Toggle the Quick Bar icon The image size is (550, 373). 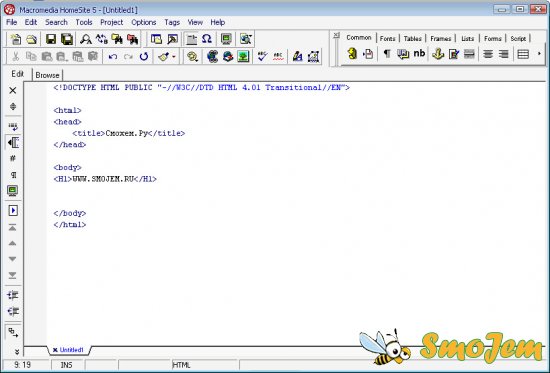pyautogui.click(x=191, y=39)
